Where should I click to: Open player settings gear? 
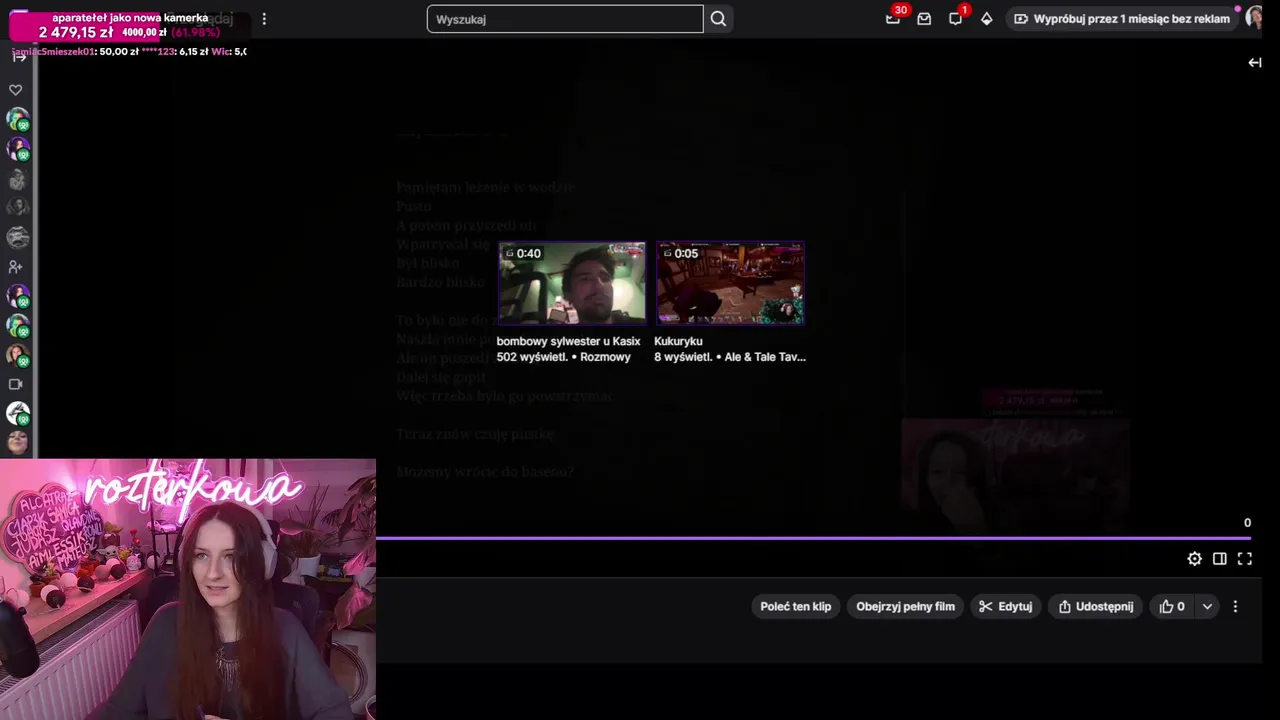[1194, 559]
